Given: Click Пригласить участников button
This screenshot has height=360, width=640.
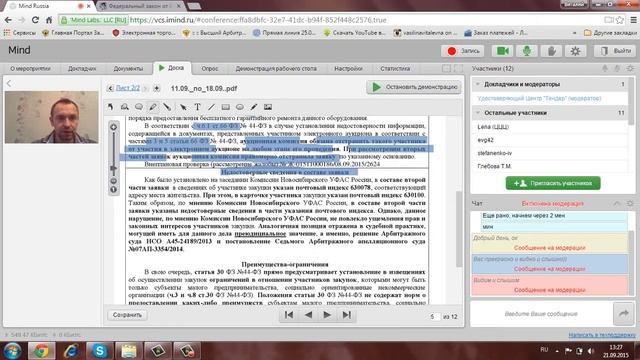Looking at the screenshot, I should (553, 183).
